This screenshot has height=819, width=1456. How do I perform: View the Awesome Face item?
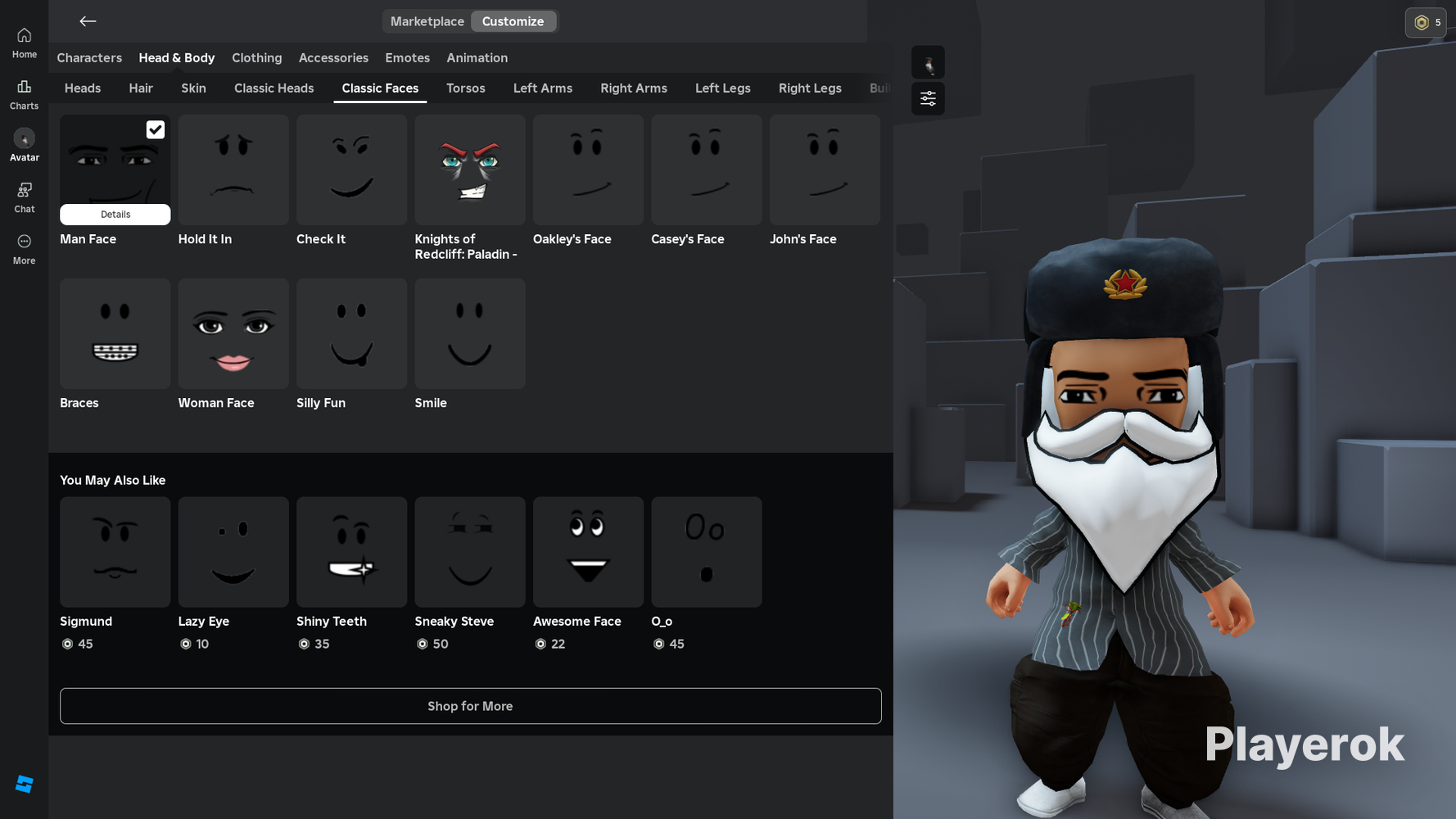(x=588, y=552)
